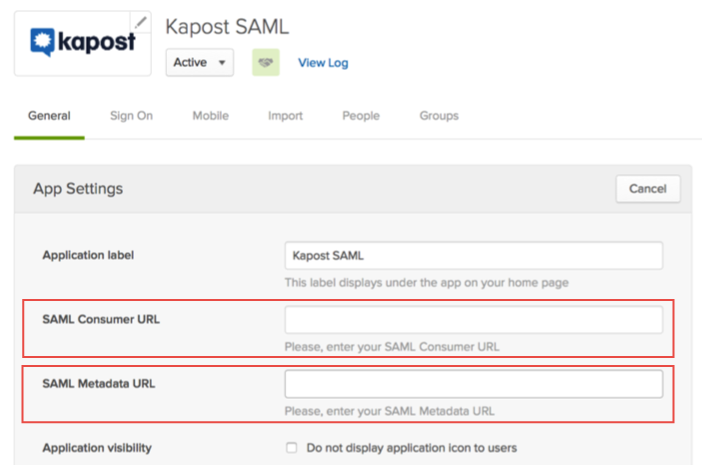Open the Import tab
The image size is (702, 465).
tap(285, 116)
